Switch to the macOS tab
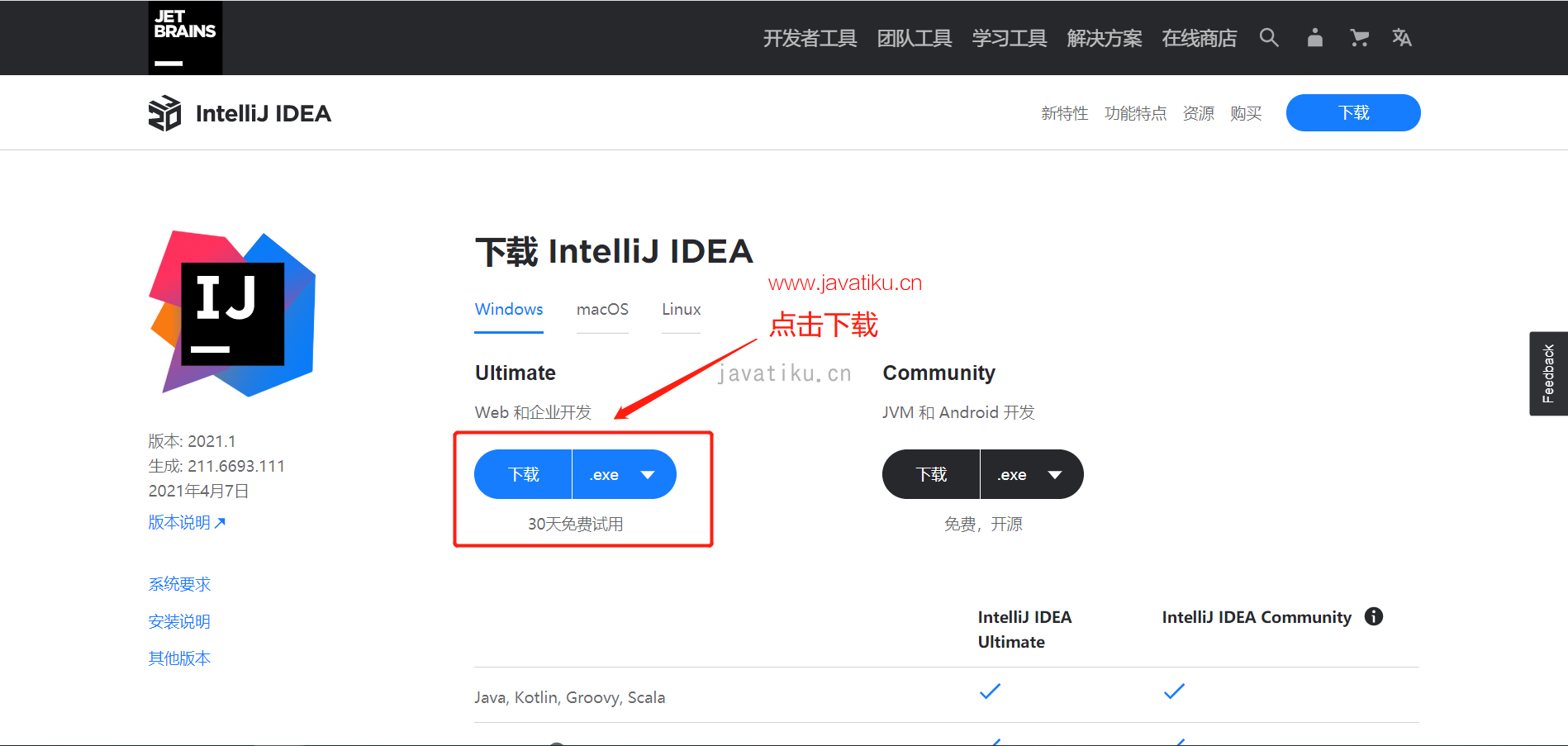The width and height of the screenshot is (1568, 746). coord(602,309)
